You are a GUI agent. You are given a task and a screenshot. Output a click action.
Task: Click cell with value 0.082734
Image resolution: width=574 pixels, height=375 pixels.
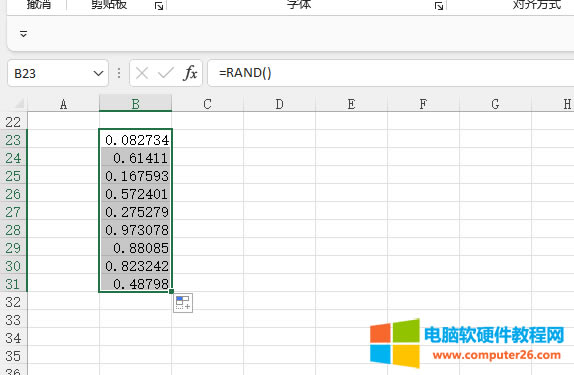coord(135,139)
